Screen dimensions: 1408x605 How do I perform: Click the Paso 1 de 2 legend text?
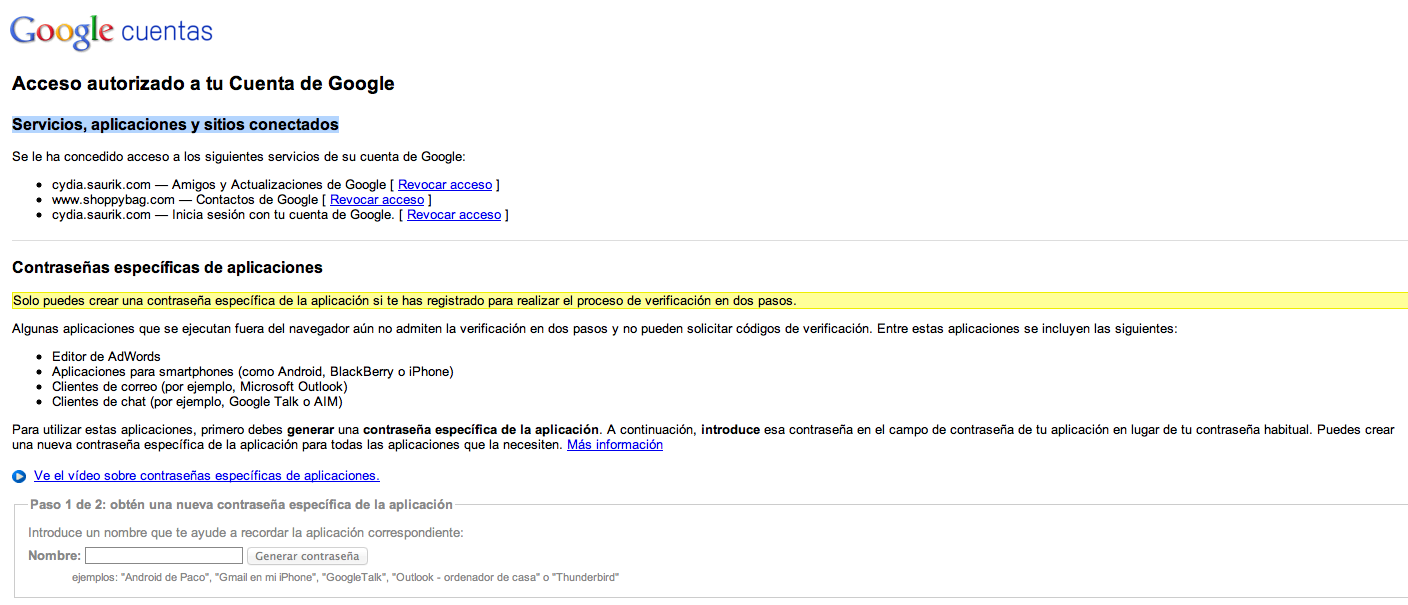(241, 504)
